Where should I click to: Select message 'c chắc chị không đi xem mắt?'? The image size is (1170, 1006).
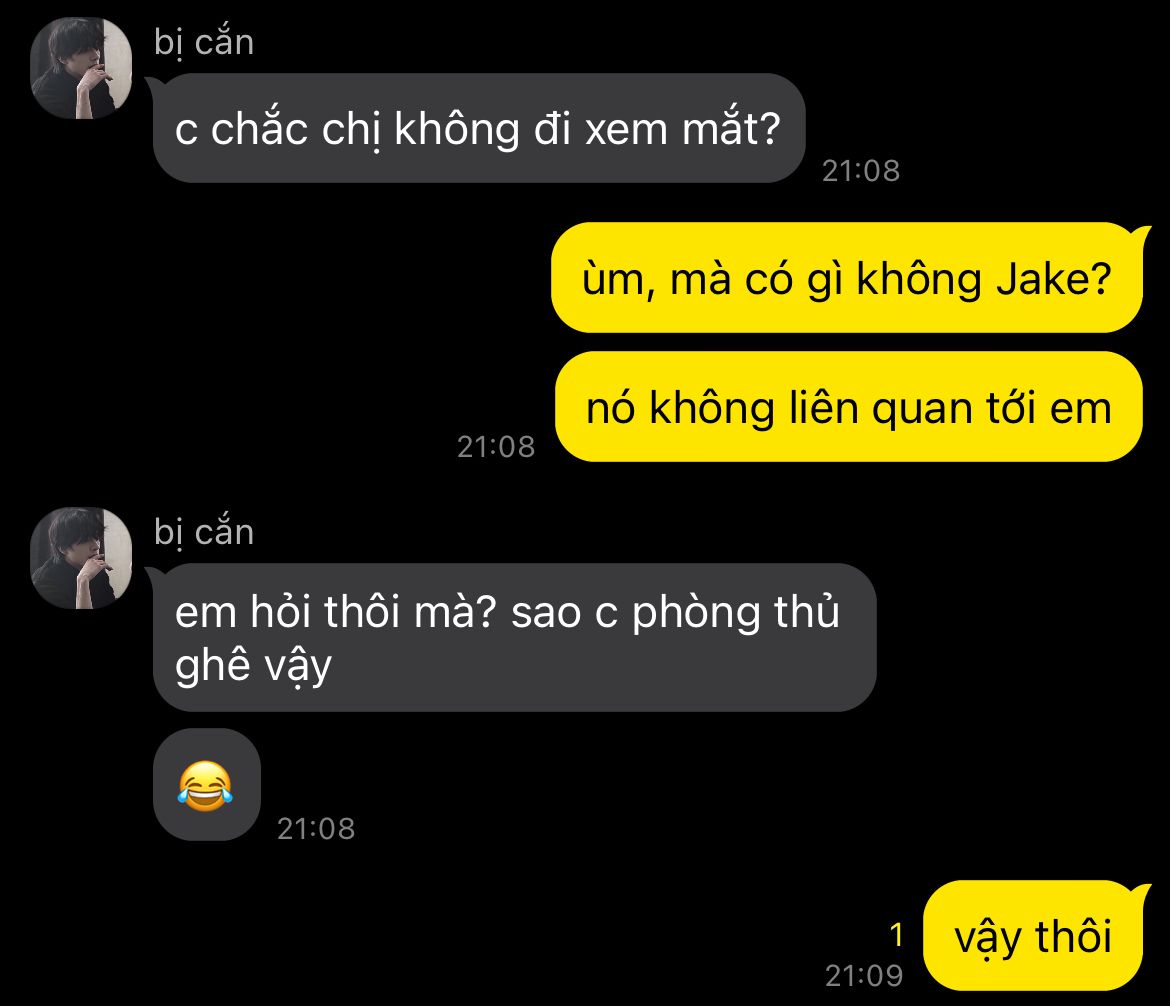tap(478, 128)
